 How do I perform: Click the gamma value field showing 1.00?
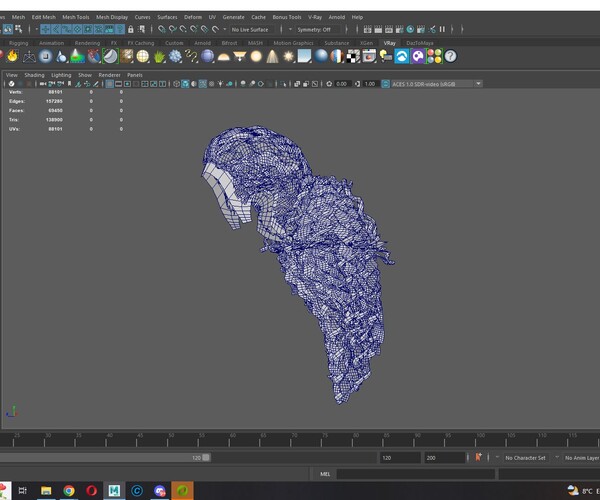point(370,84)
